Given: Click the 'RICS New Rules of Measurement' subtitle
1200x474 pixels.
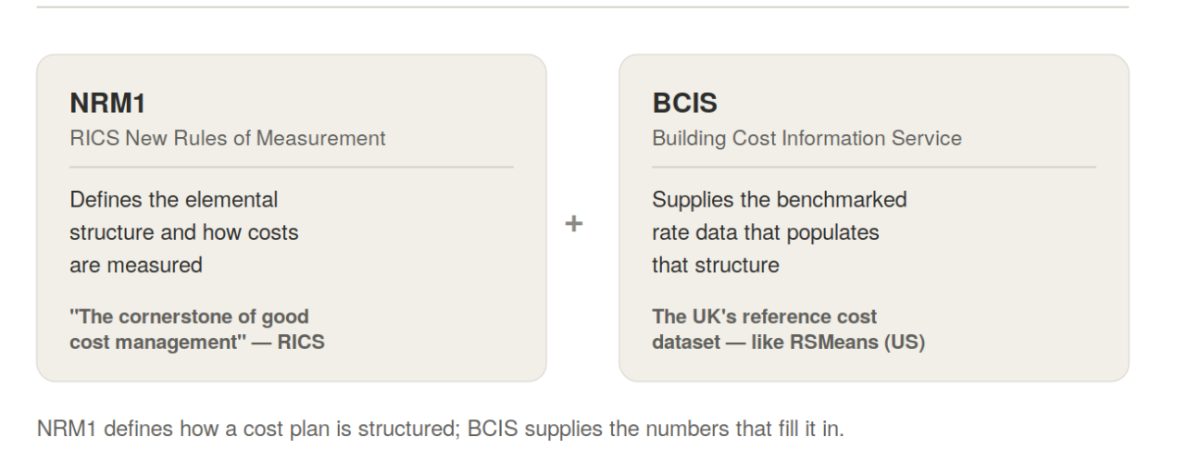Looking at the screenshot, I should (x=227, y=138).
